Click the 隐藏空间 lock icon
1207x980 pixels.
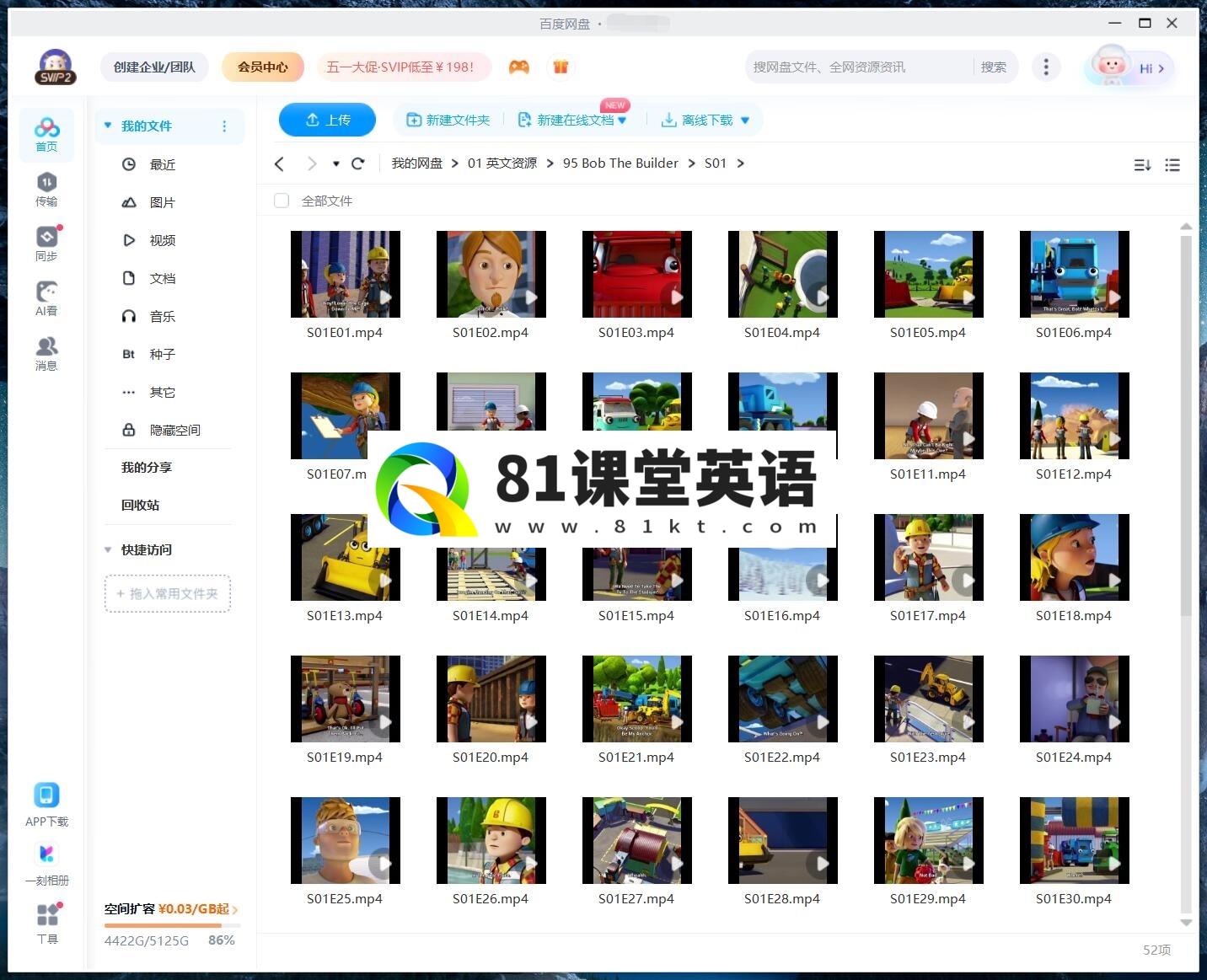pyautogui.click(x=129, y=430)
